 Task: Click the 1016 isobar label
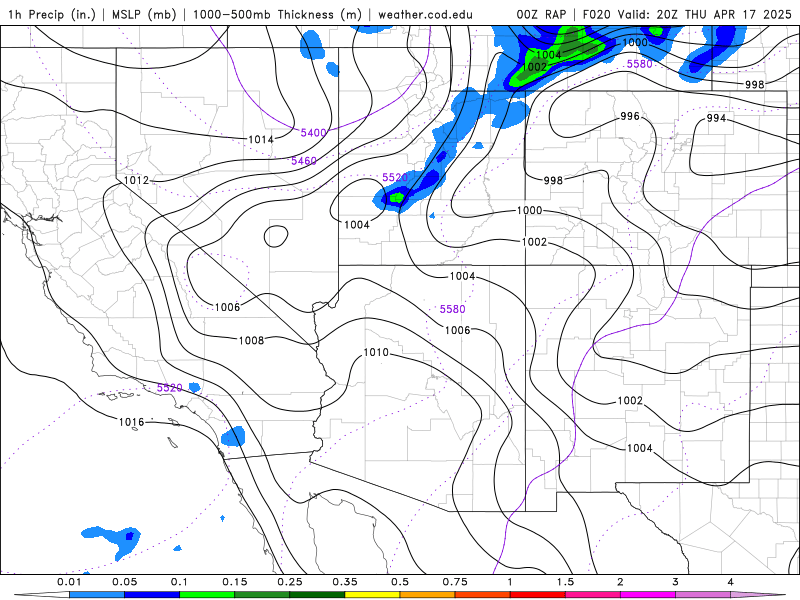pyautogui.click(x=132, y=422)
